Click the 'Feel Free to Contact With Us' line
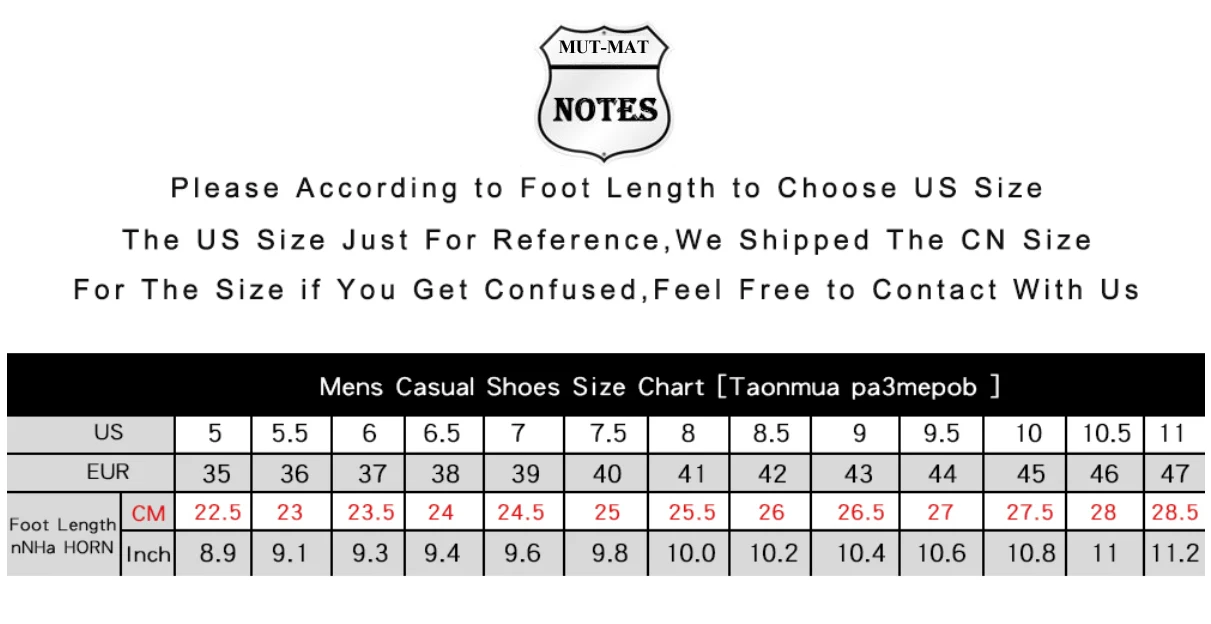Screen dimensions: 1211x624 tap(607, 290)
